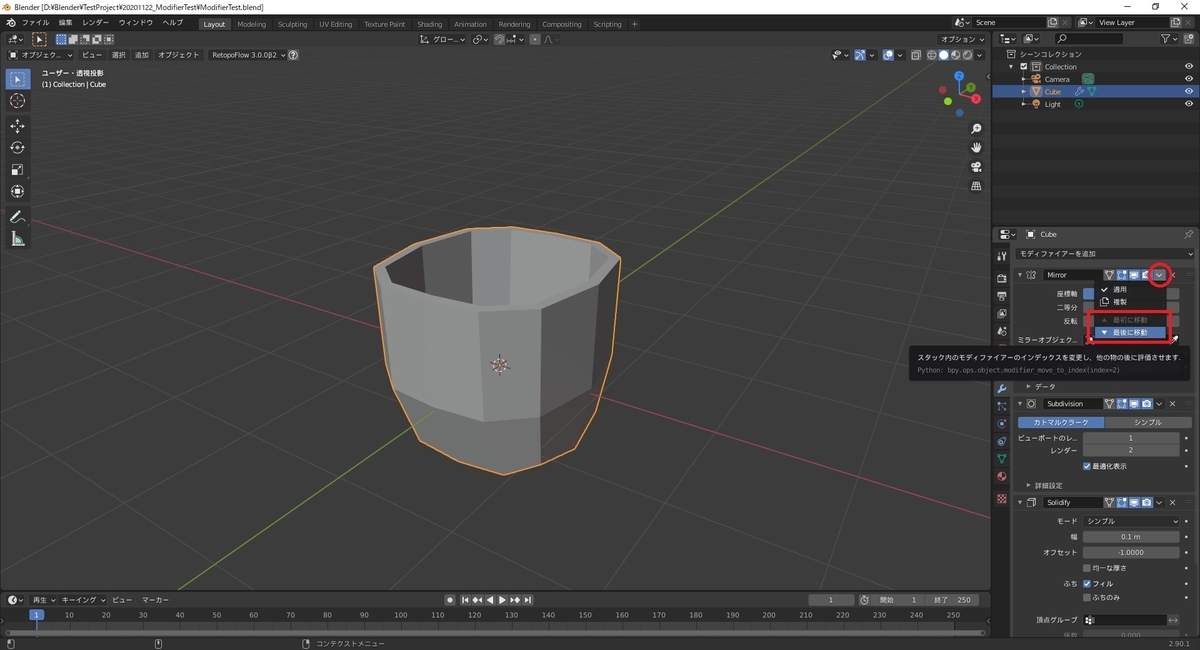1200x650 pixels.
Task: Adjust オフセット -1.0000 slider
Action: pyautogui.click(x=1132, y=552)
